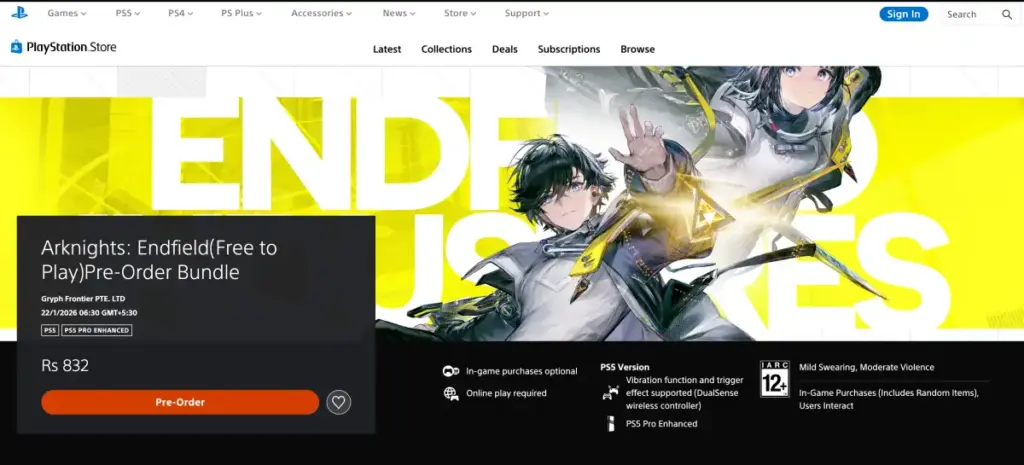Expand the Games dropdown menu
This screenshot has height=465, width=1024.
(x=67, y=13)
